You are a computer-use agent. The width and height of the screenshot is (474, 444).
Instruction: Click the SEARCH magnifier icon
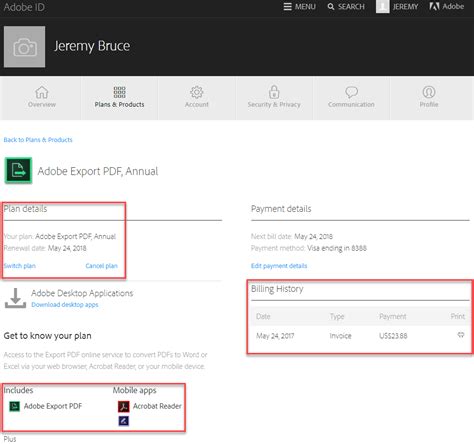[331, 7]
